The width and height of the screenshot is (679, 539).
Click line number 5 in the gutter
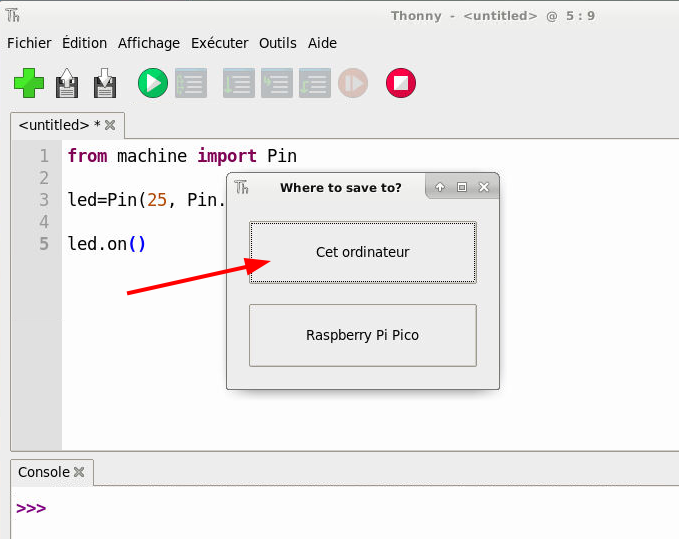(44, 244)
